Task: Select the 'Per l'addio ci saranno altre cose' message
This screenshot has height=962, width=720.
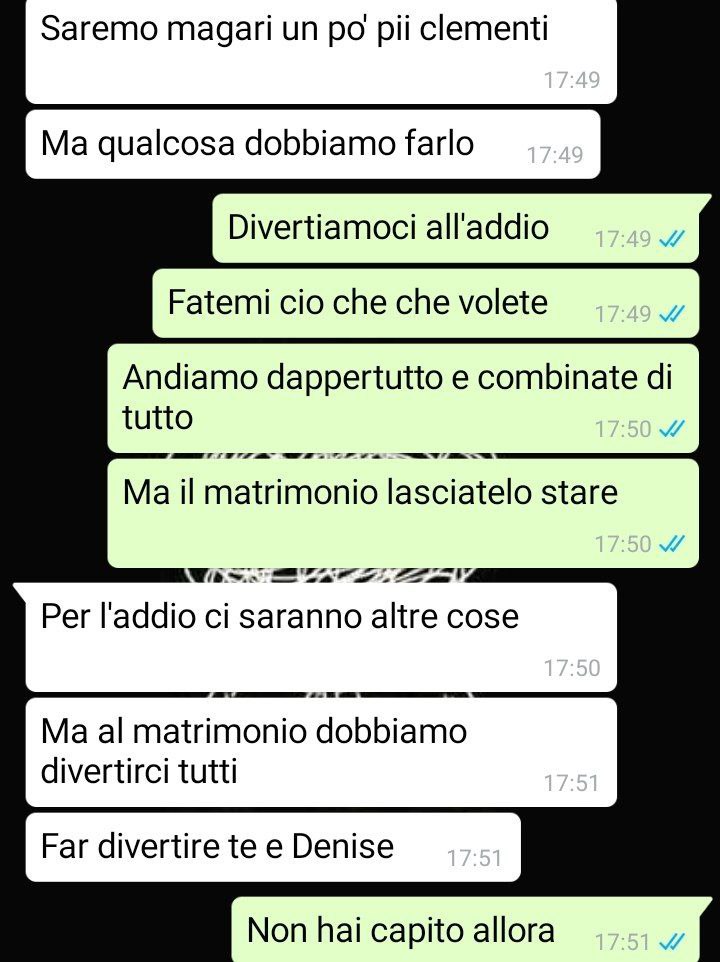Action: point(321,637)
